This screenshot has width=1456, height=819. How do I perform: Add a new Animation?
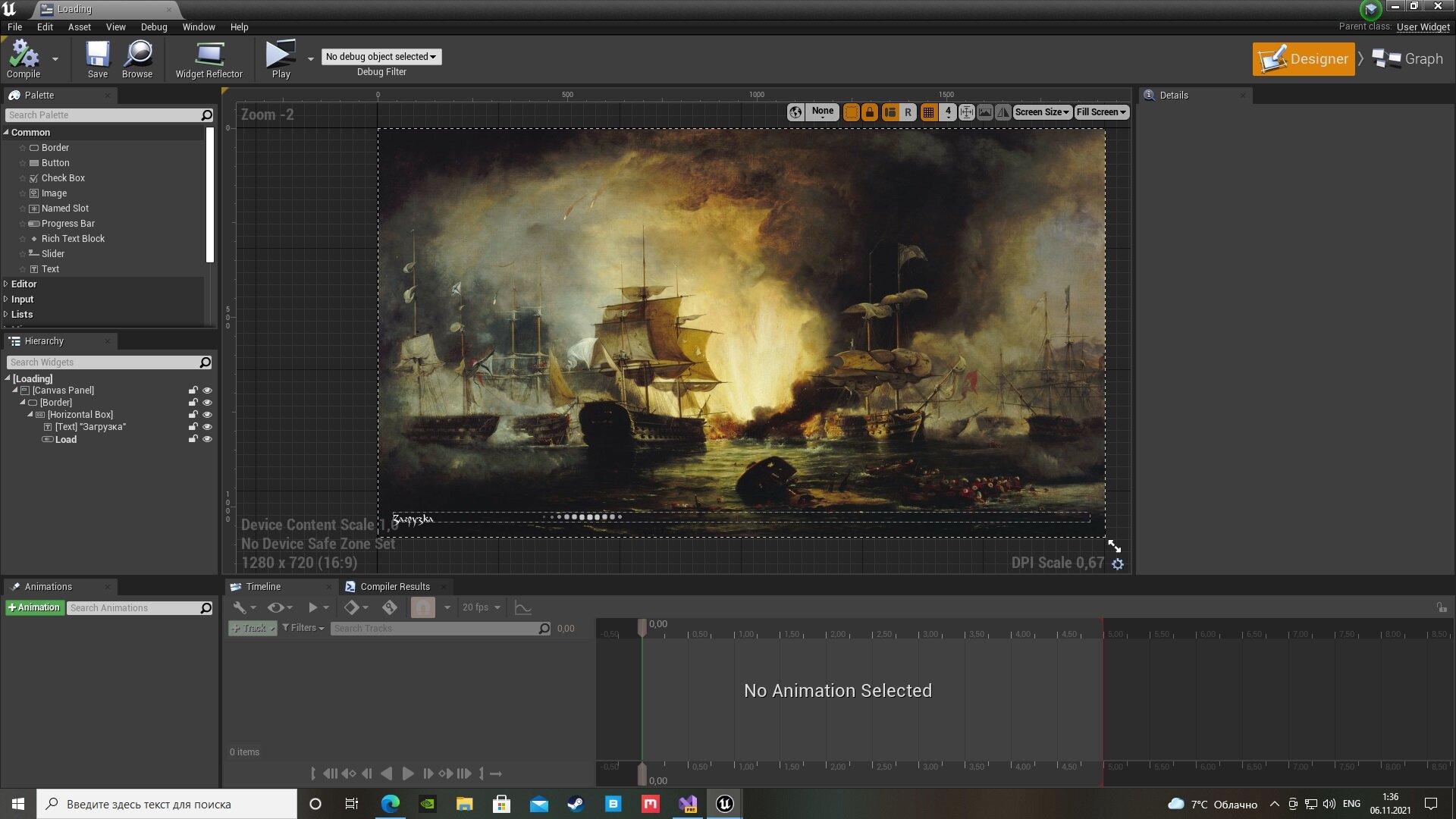click(x=34, y=608)
